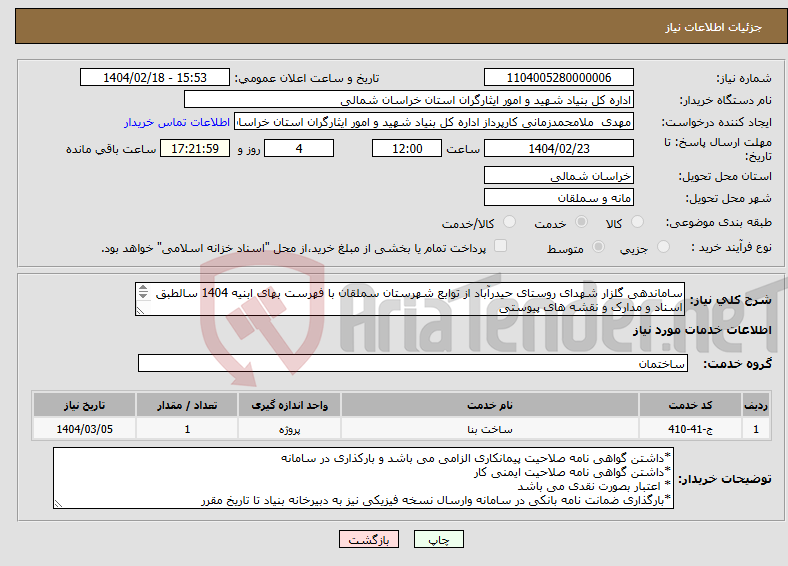
Task: Click scroll-up arrow in شرح کلی نیاز box
Action: (x=143, y=288)
